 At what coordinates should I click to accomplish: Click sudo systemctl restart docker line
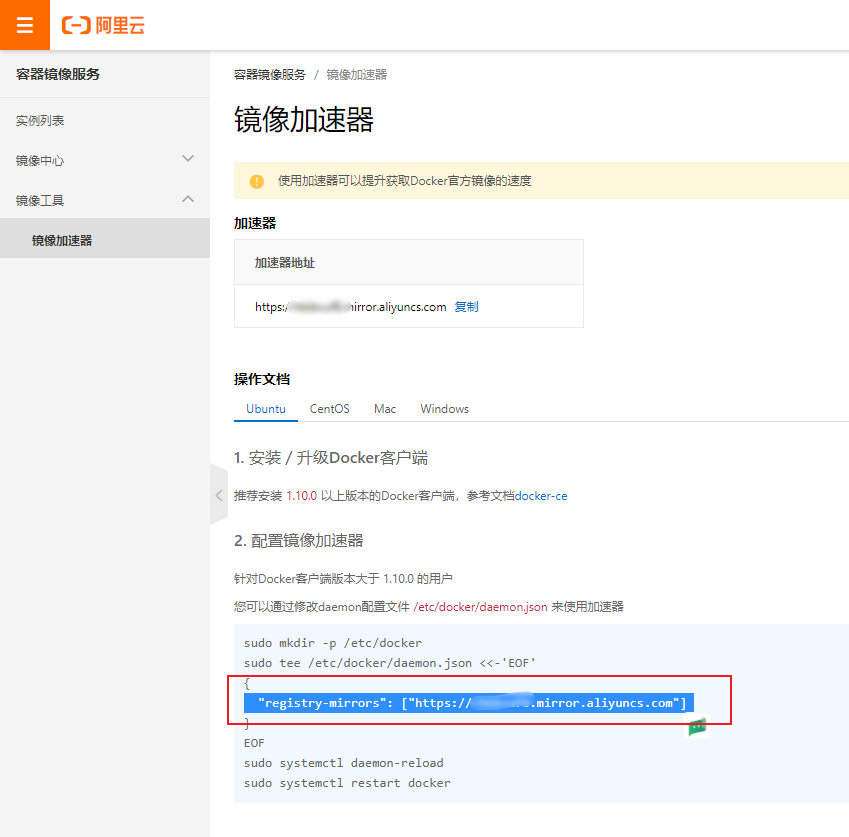pyautogui.click(x=347, y=783)
